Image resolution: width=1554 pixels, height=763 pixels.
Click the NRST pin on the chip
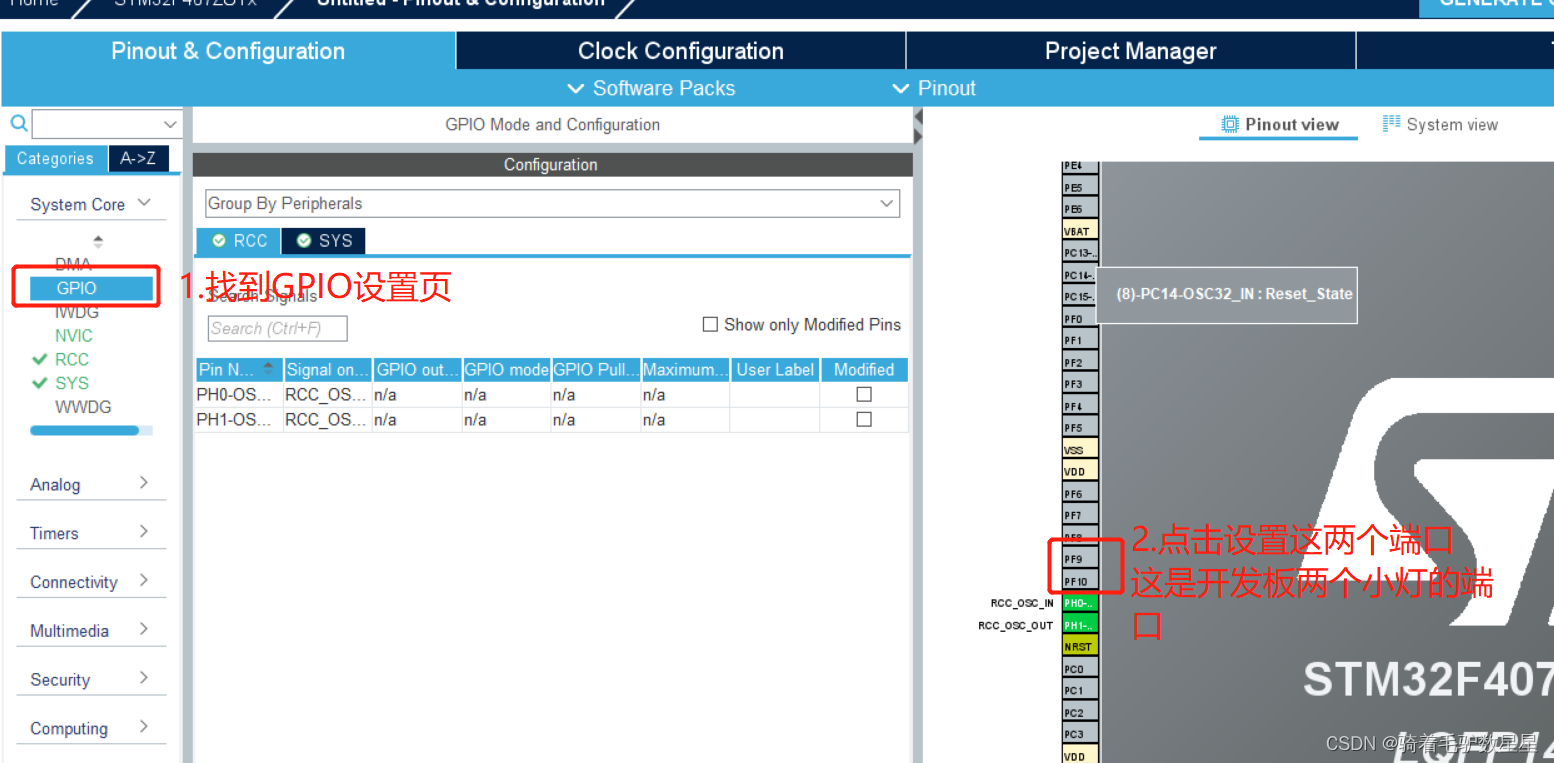coord(1080,647)
